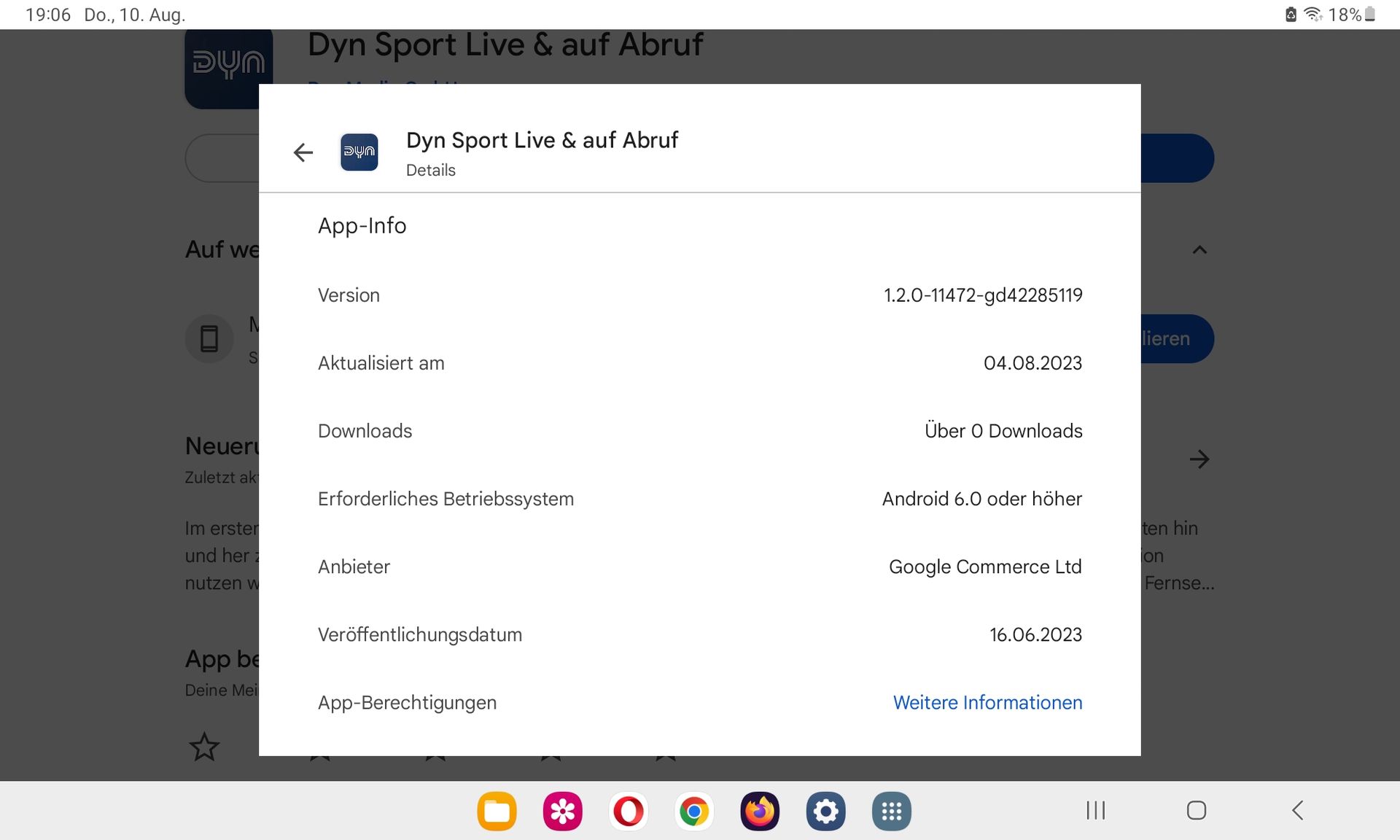
Task: Tap the Dyn app icon in the dialog header
Action: pos(359,152)
